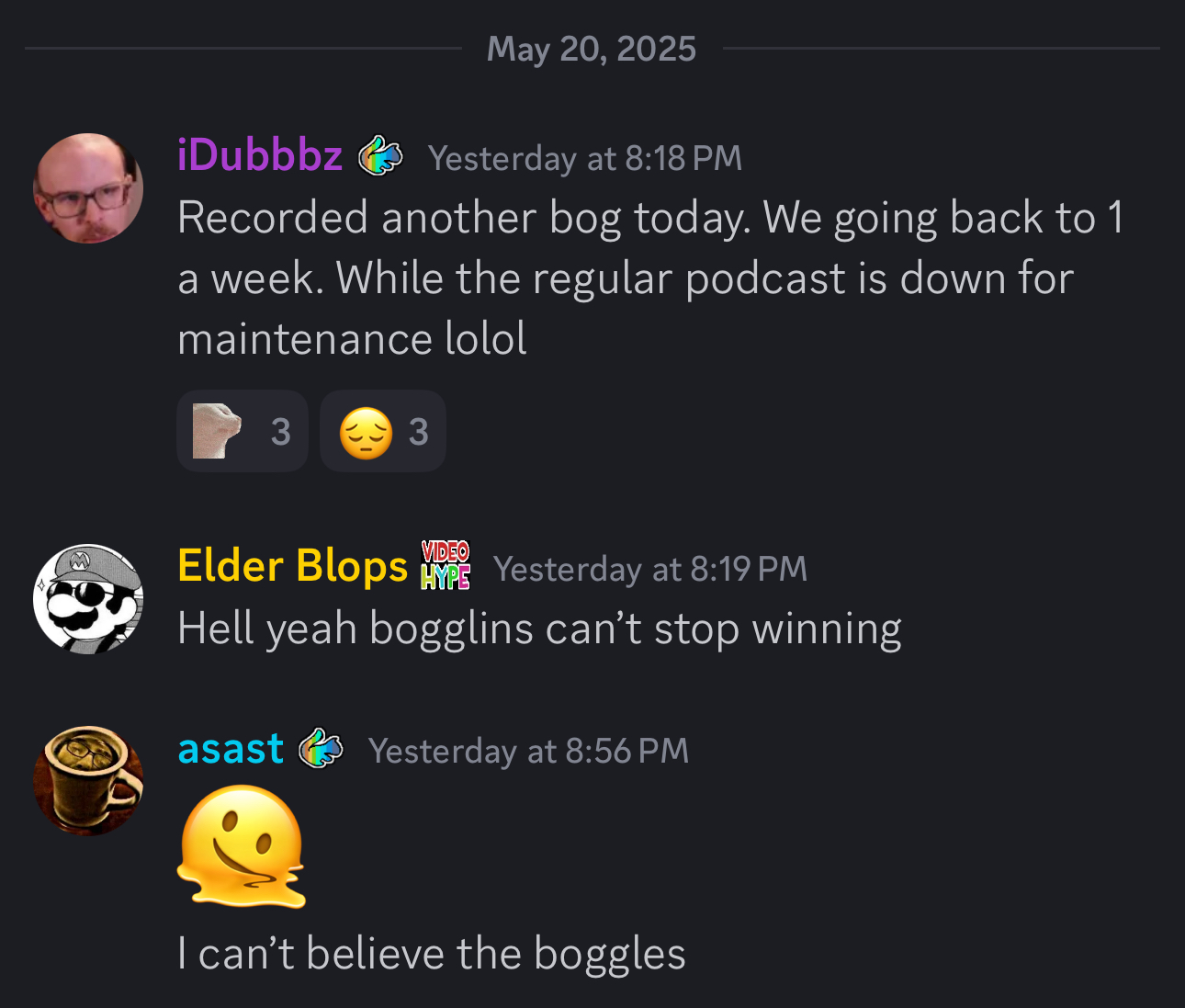Select the 'I can't believe the boggles' message
Screen dimensions: 1185x1008
432,954
